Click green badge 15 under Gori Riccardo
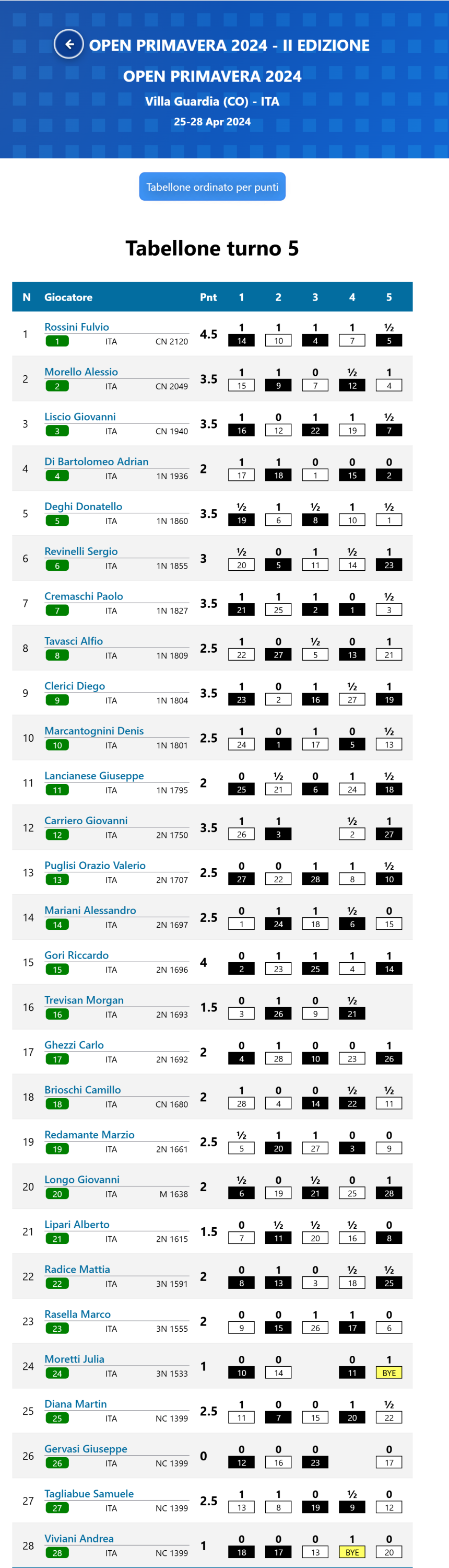Screen dimensions: 449x1568 pos(57,970)
